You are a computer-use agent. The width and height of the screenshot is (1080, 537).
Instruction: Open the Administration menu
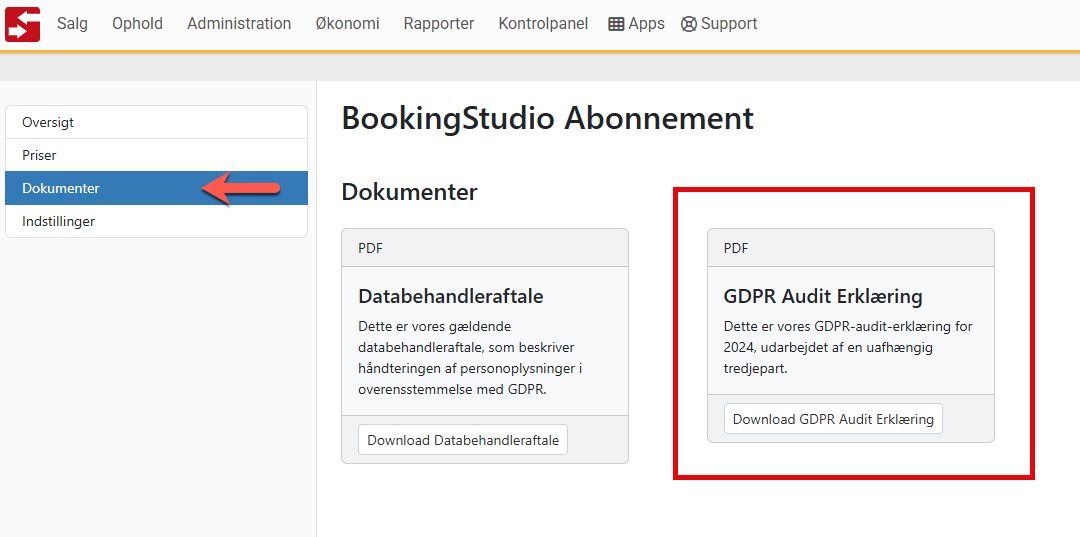(239, 23)
